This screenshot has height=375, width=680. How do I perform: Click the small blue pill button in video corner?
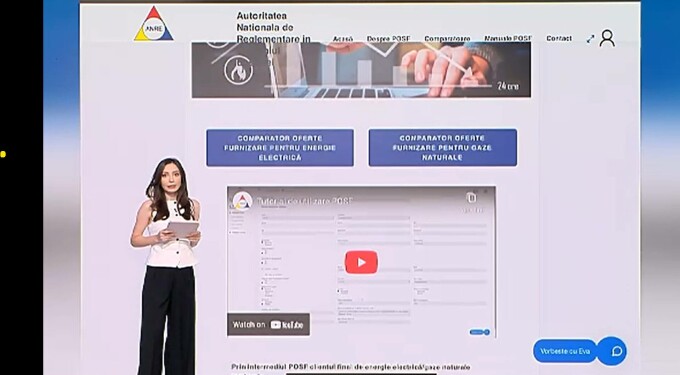pyautogui.click(x=480, y=333)
